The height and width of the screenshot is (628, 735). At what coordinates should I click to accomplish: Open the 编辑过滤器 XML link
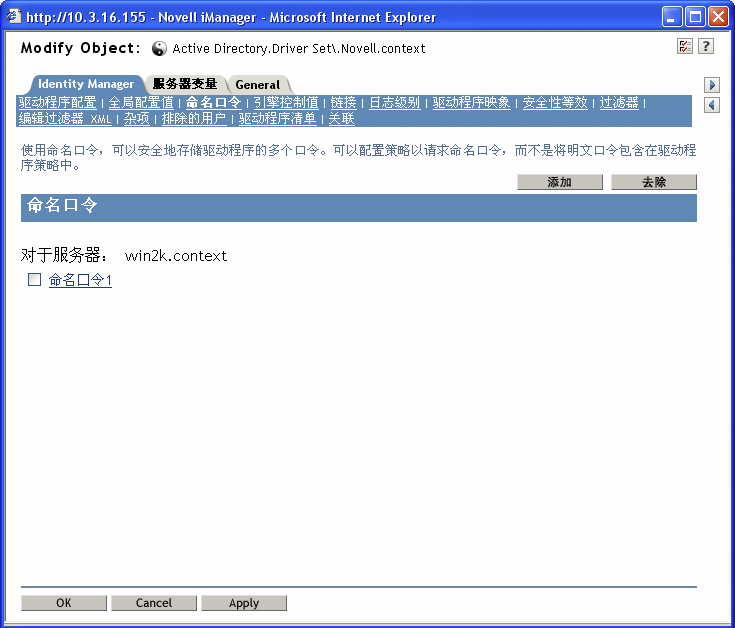(x=65, y=119)
